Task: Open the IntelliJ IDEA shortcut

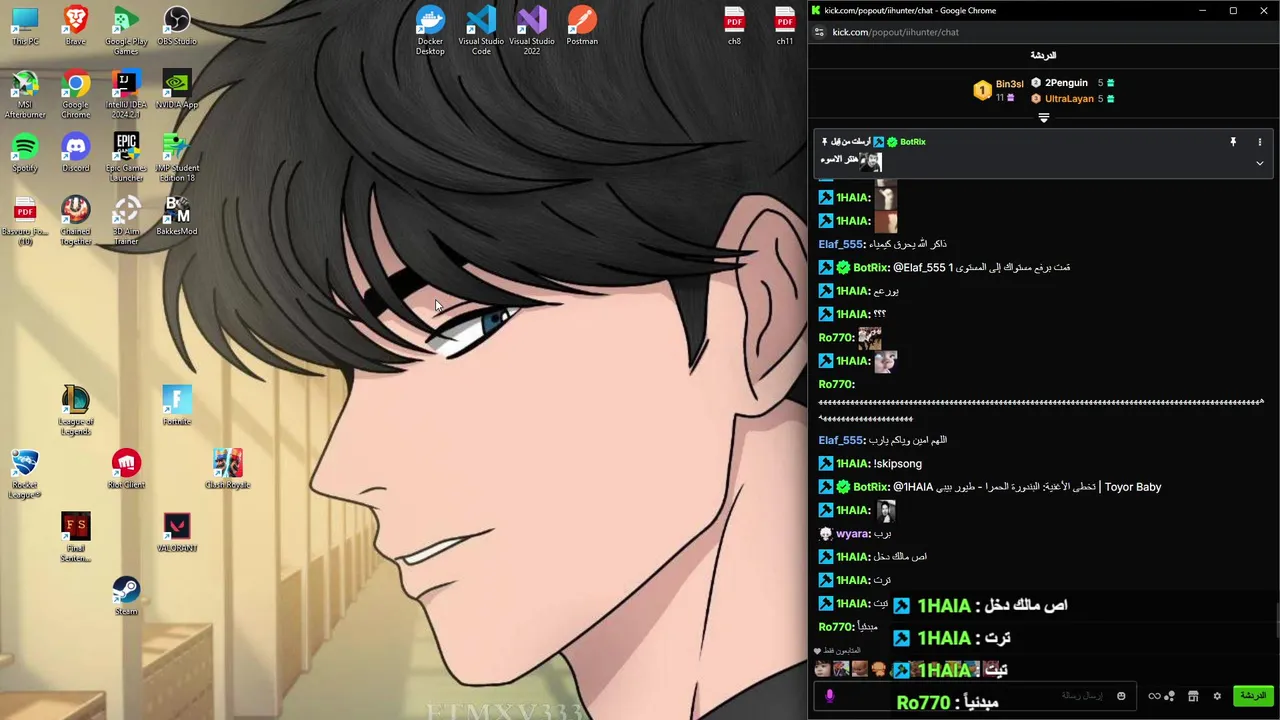Action: tap(126, 94)
